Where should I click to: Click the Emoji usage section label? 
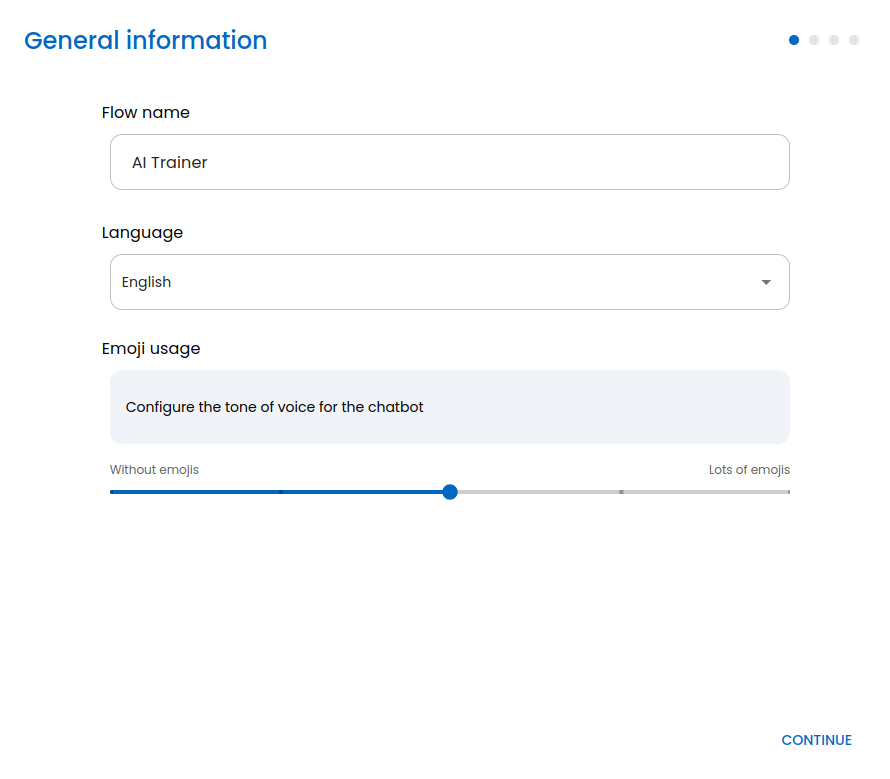point(150,349)
